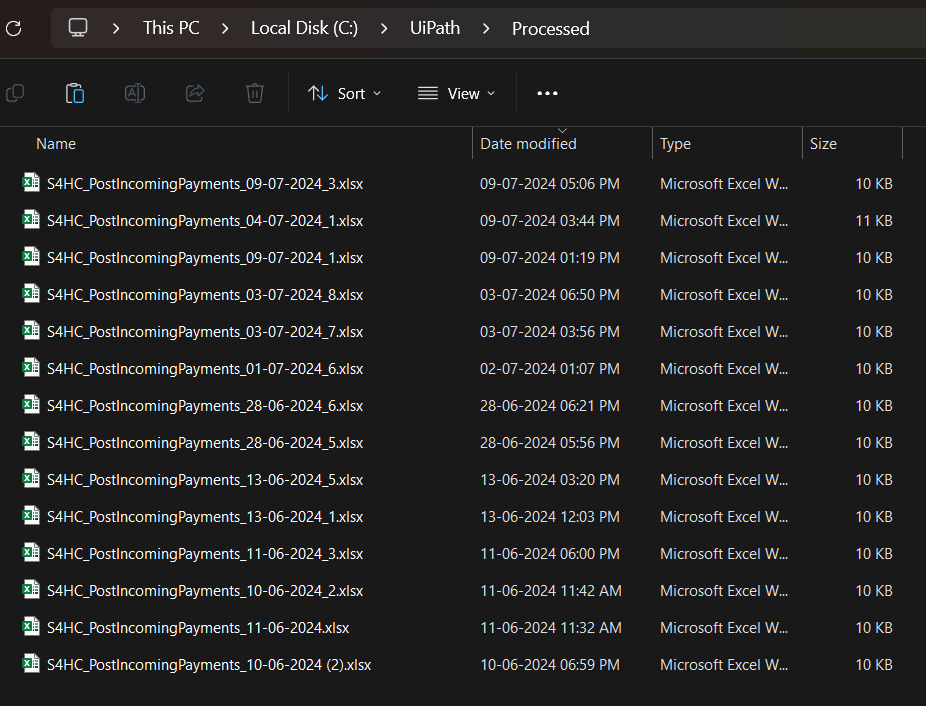Click date 03-07-2024 06:50 PM
The width and height of the screenshot is (926, 706).
[x=550, y=295]
